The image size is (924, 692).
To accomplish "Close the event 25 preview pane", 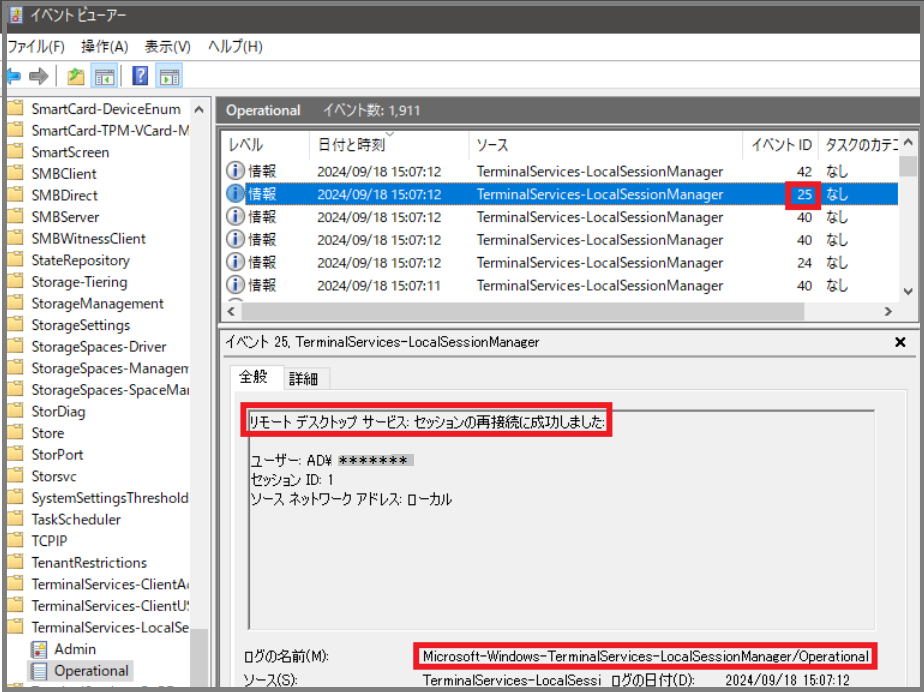I will tap(900, 342).
